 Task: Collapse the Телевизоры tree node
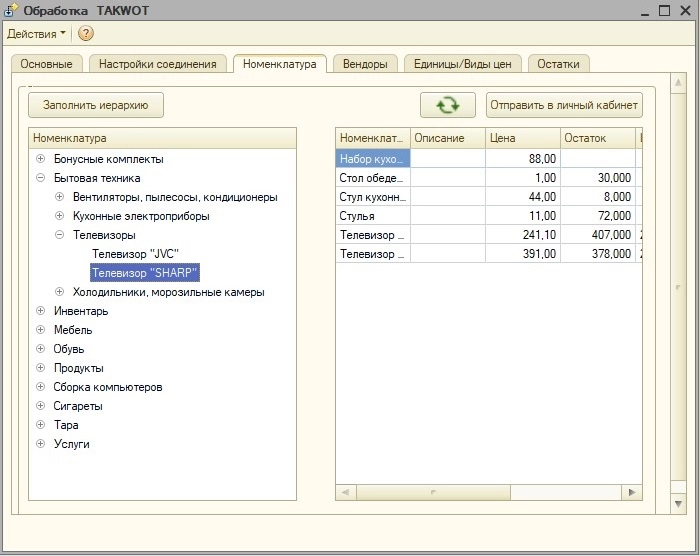click(x=60, y=235)
